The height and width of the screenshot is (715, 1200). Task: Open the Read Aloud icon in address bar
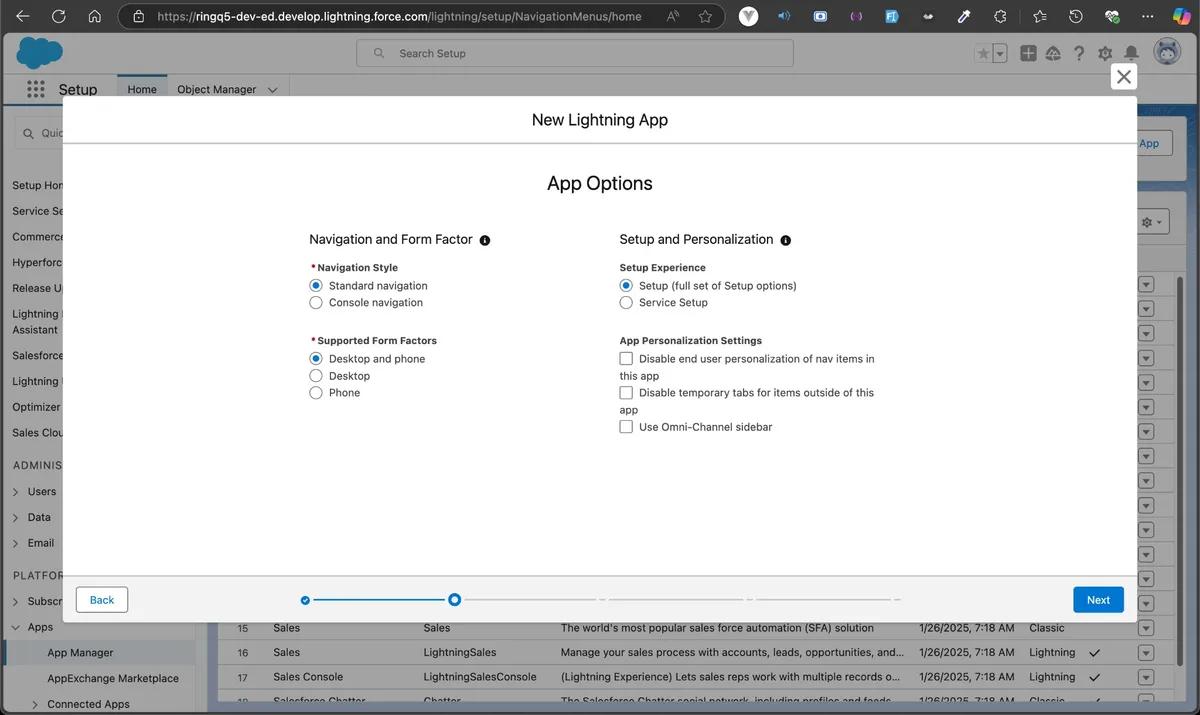[672, 16]
